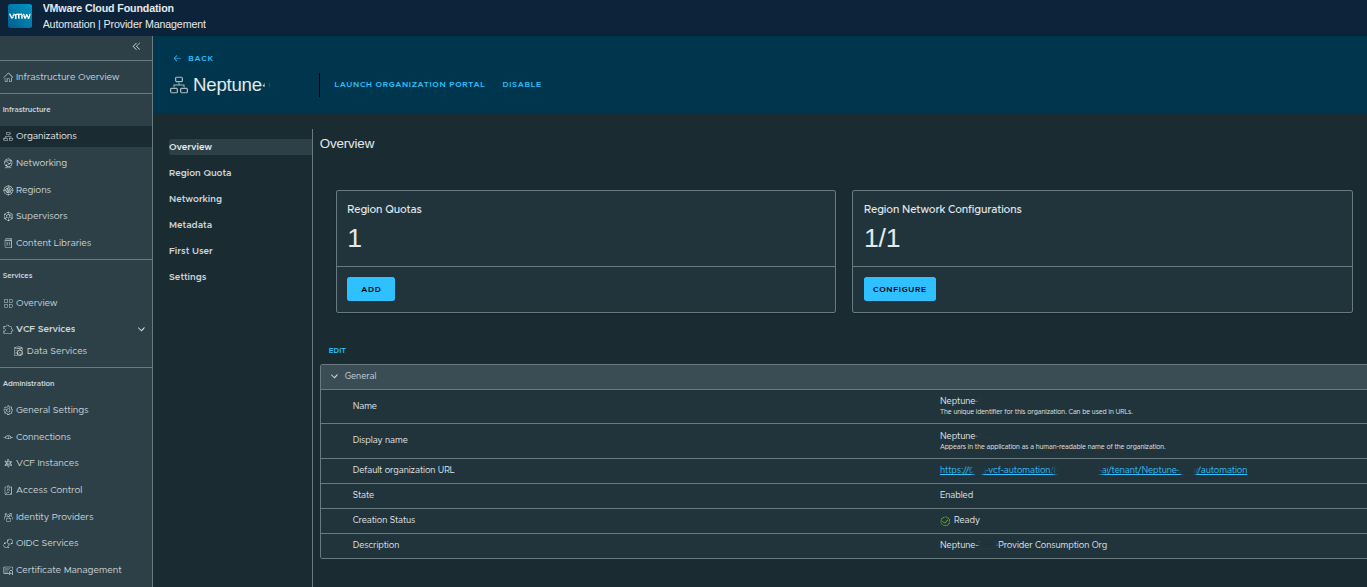This screenshot has width=1367, height=587.
Task: Open OIDC Services from sidebar
Action: point(9,542)
